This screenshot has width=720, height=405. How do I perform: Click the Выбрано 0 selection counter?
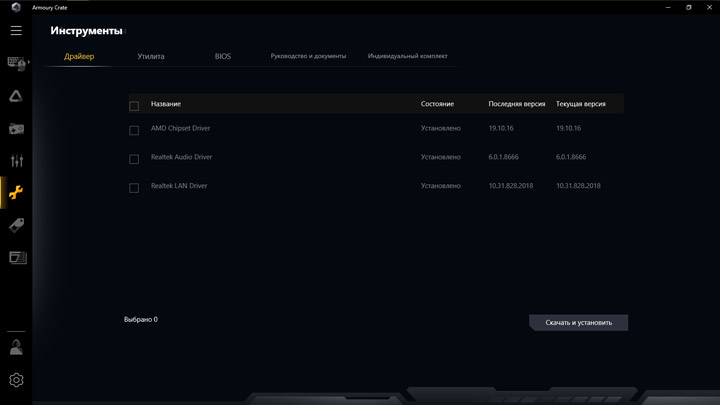click(x=141, y=320)
